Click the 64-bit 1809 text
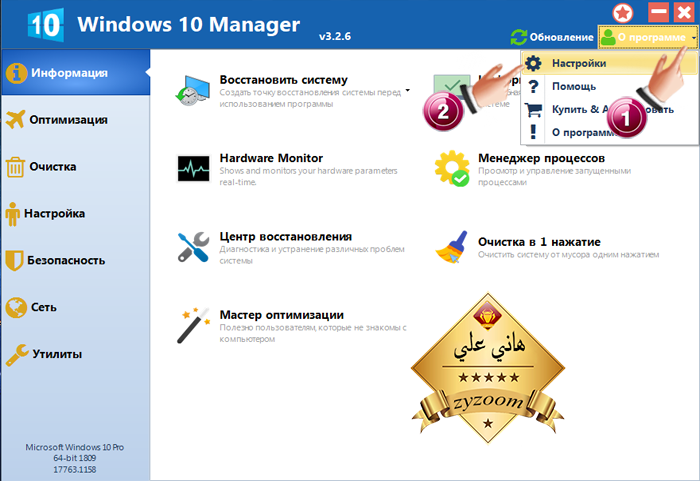 tap(75, 458)
